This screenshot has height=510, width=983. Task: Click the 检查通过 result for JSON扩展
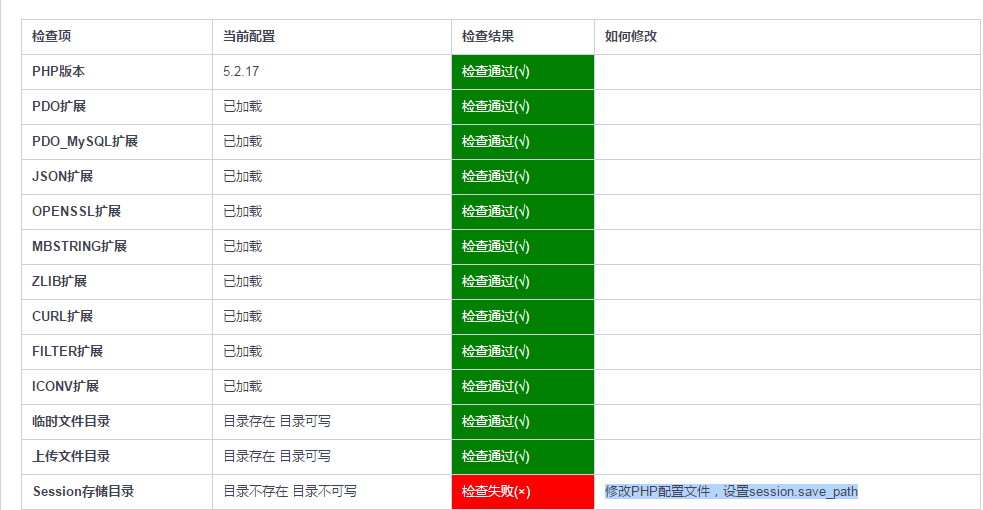pyautogui.click(x=523, y=177)
